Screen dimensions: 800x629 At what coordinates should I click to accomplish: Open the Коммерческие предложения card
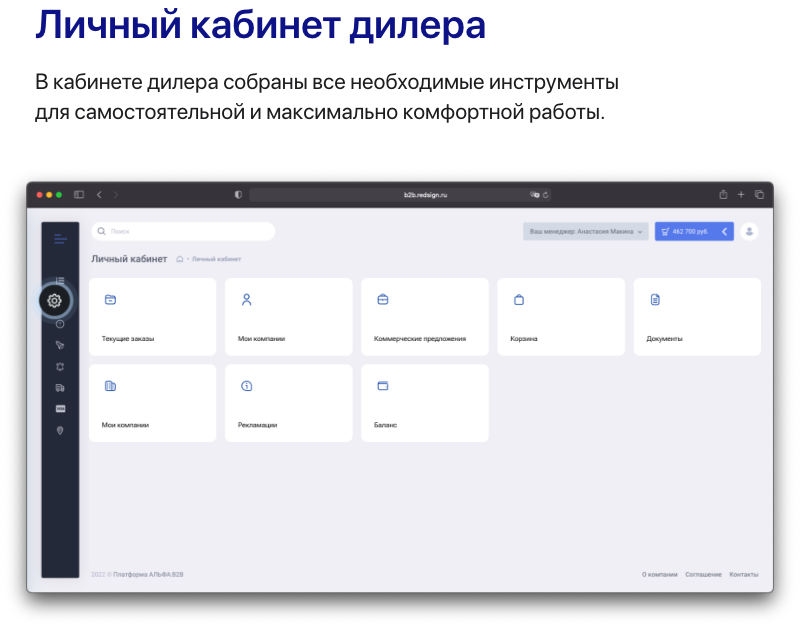click(424, 316)
